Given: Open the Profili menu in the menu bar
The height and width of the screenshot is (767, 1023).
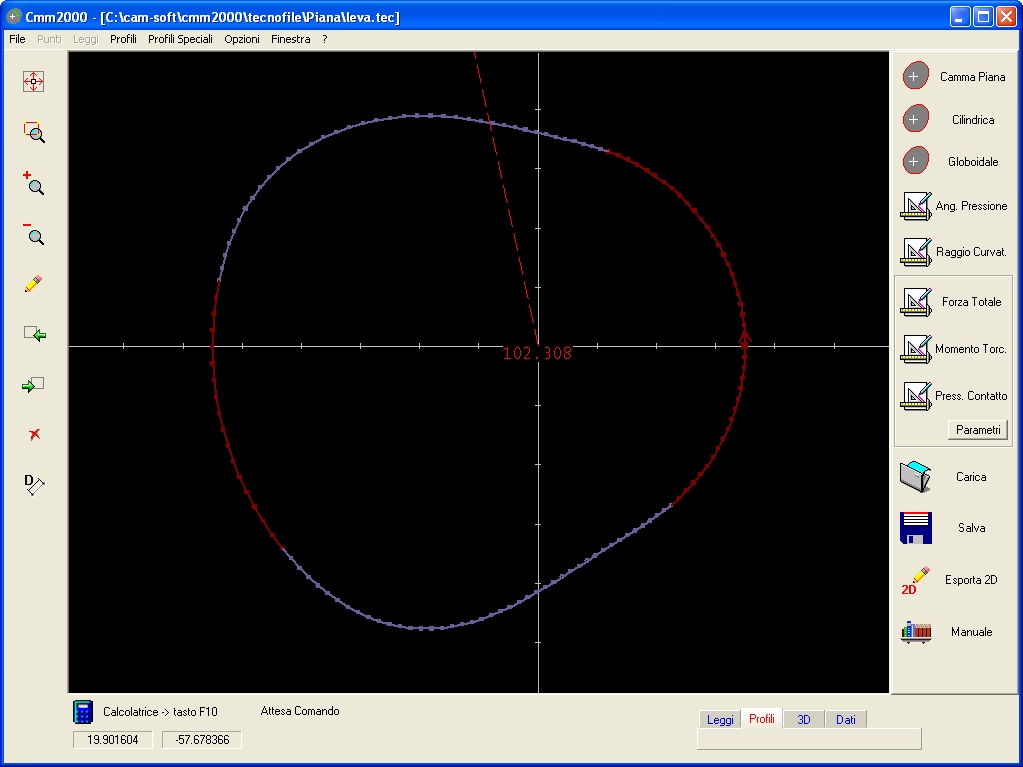Looking at the screenshot, I should pos(123,39).
